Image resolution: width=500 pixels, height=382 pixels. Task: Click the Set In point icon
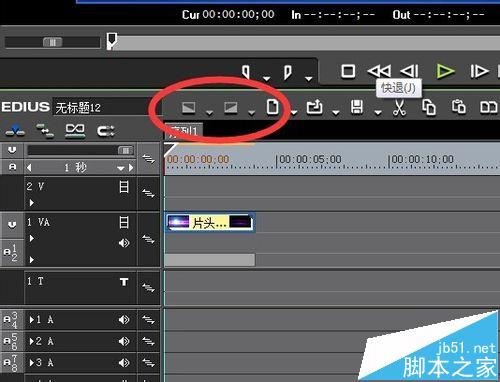[x=246, y=72]
